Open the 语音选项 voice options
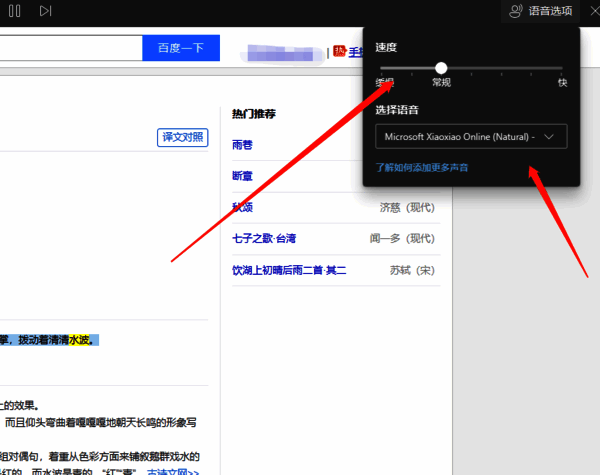Screen dimensions: 600x475 (x=541, y=11)
